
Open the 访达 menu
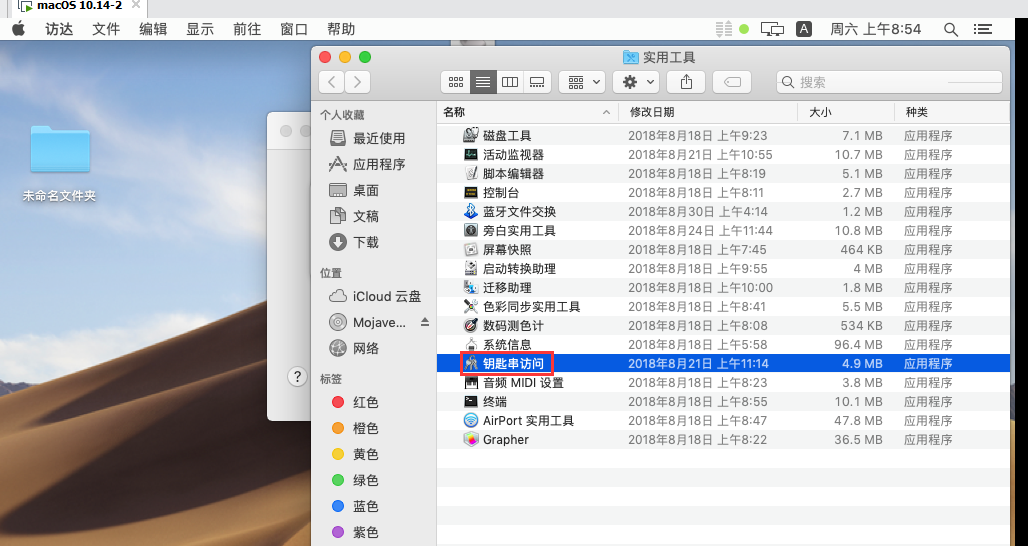click(59, 29)
